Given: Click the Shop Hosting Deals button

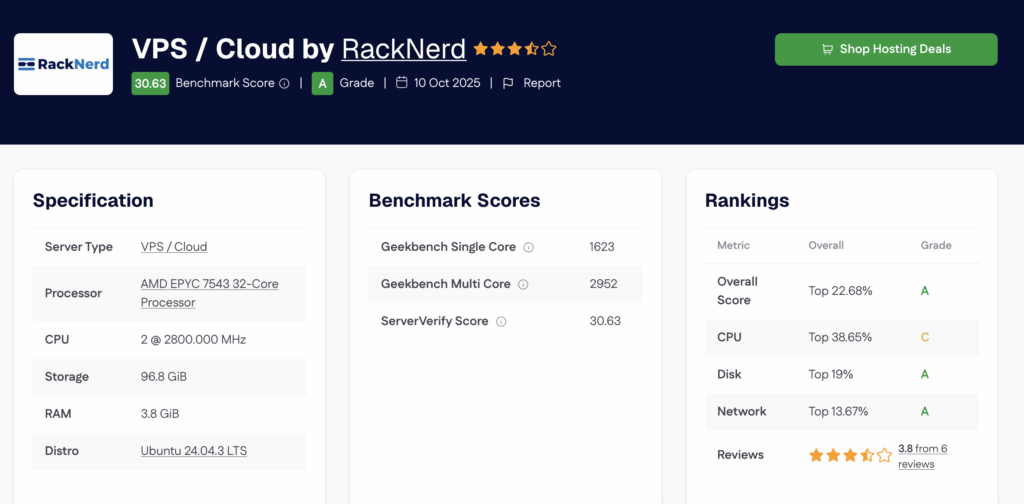Looking at the screenshot, I should point(886,49).
